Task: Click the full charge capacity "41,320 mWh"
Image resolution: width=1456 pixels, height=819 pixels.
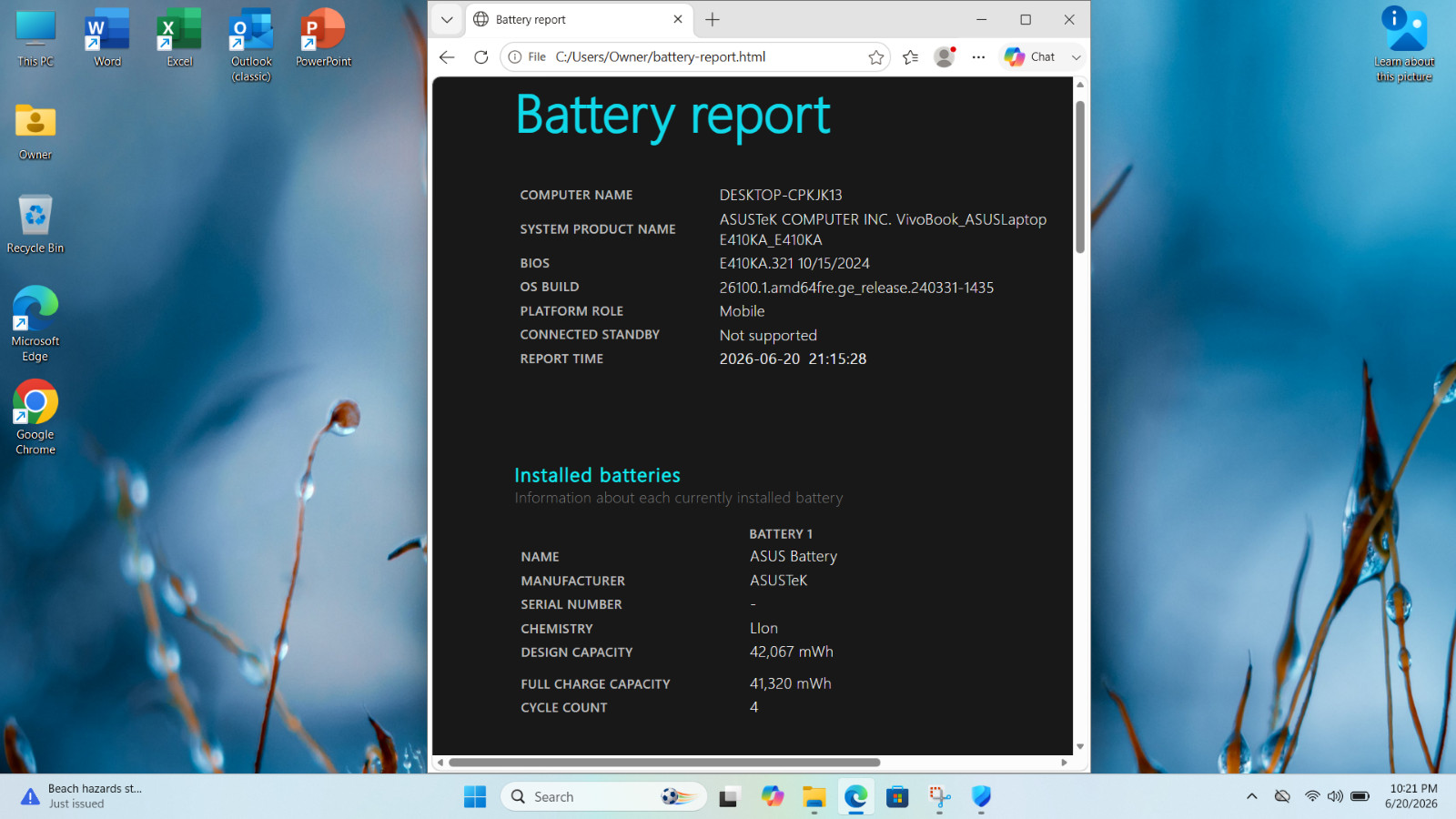Action: click(x=790, y=683)
